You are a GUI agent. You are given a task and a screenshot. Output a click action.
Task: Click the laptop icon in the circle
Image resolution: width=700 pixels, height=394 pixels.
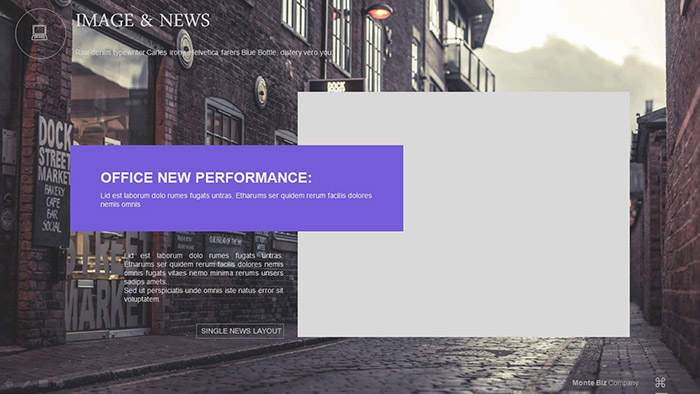[x=40, y=33]
